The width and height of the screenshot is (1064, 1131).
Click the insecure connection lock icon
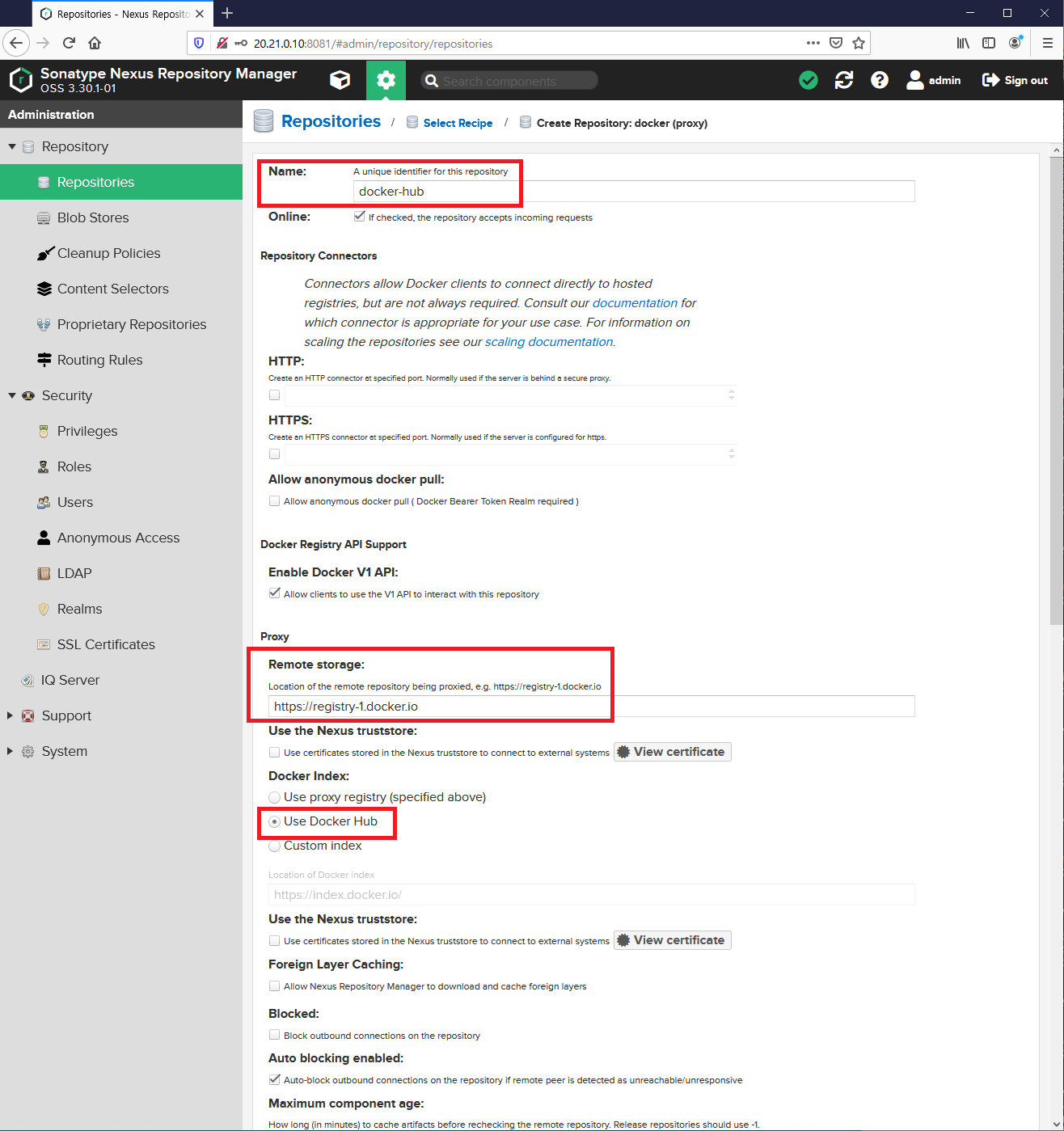tap(222, 43)
